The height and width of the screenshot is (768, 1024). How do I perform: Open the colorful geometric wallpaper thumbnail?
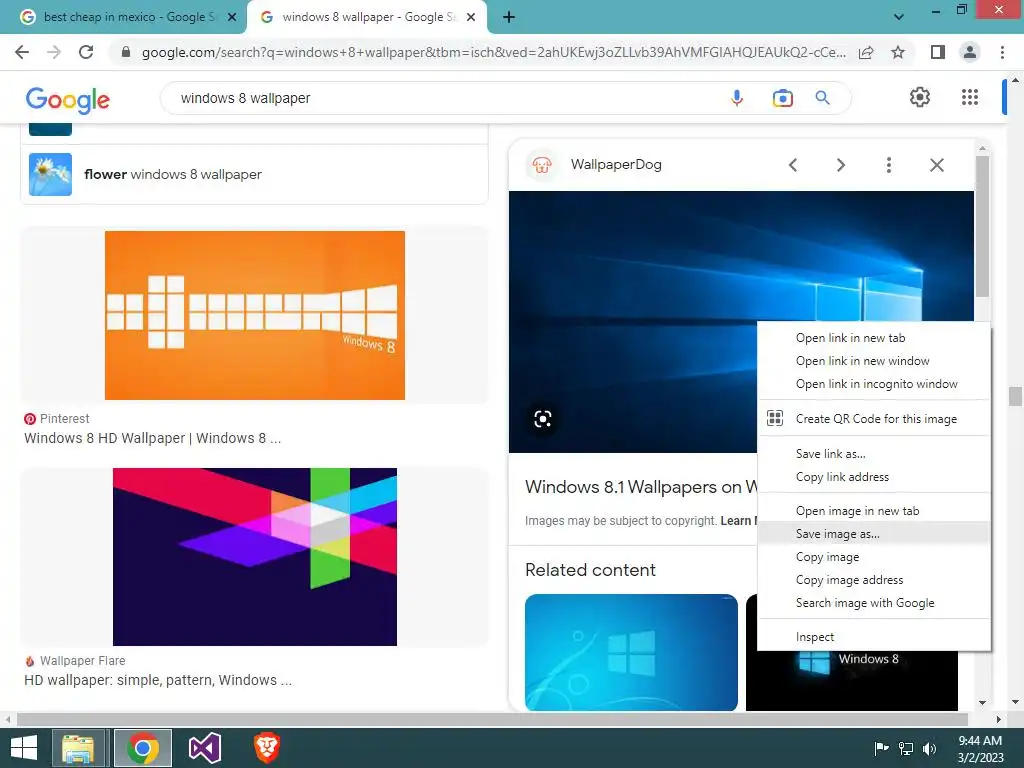click(255, 557)
